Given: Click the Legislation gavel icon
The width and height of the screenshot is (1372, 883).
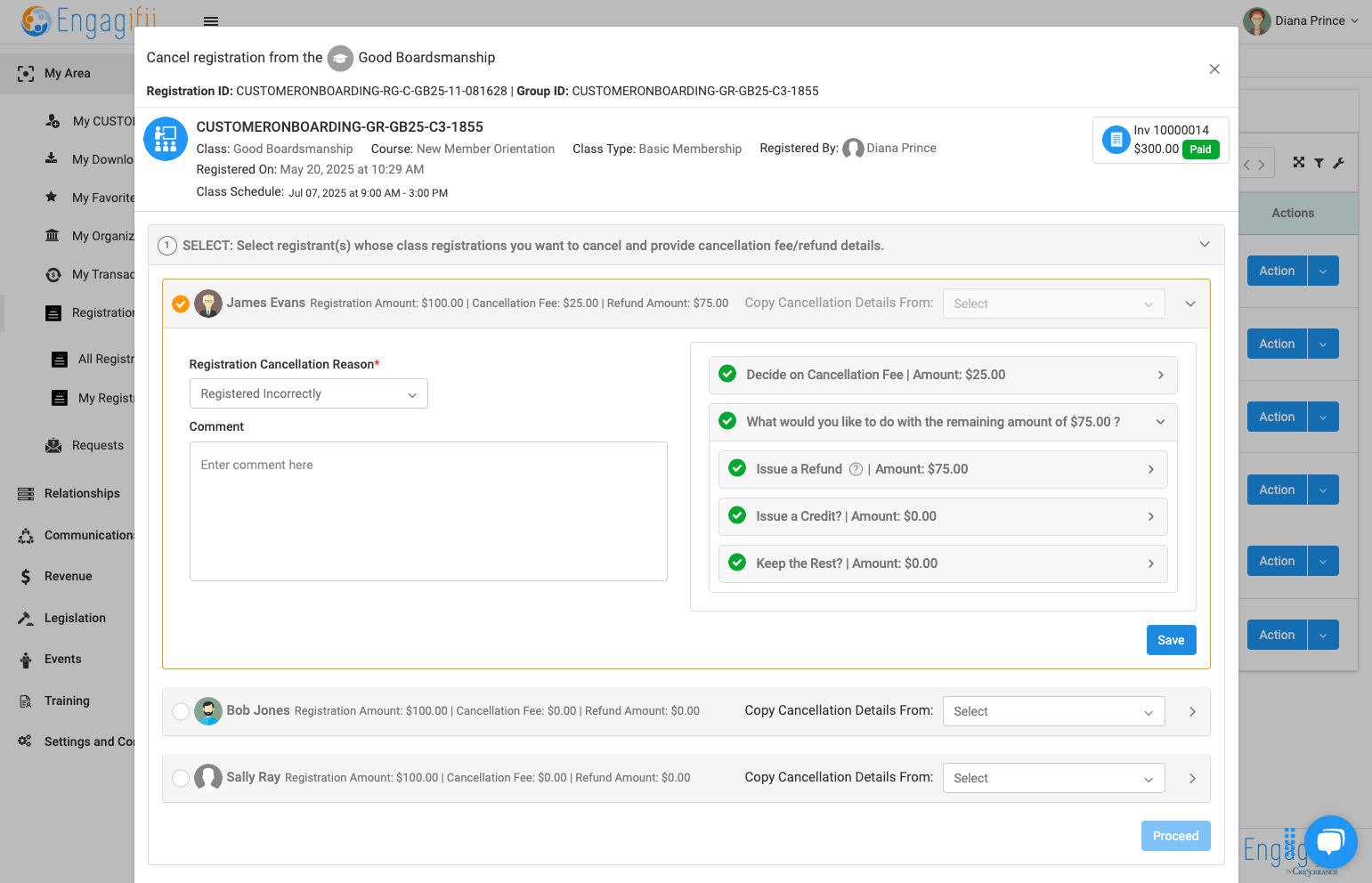Looking at the screenshot, I should (26, 619).
